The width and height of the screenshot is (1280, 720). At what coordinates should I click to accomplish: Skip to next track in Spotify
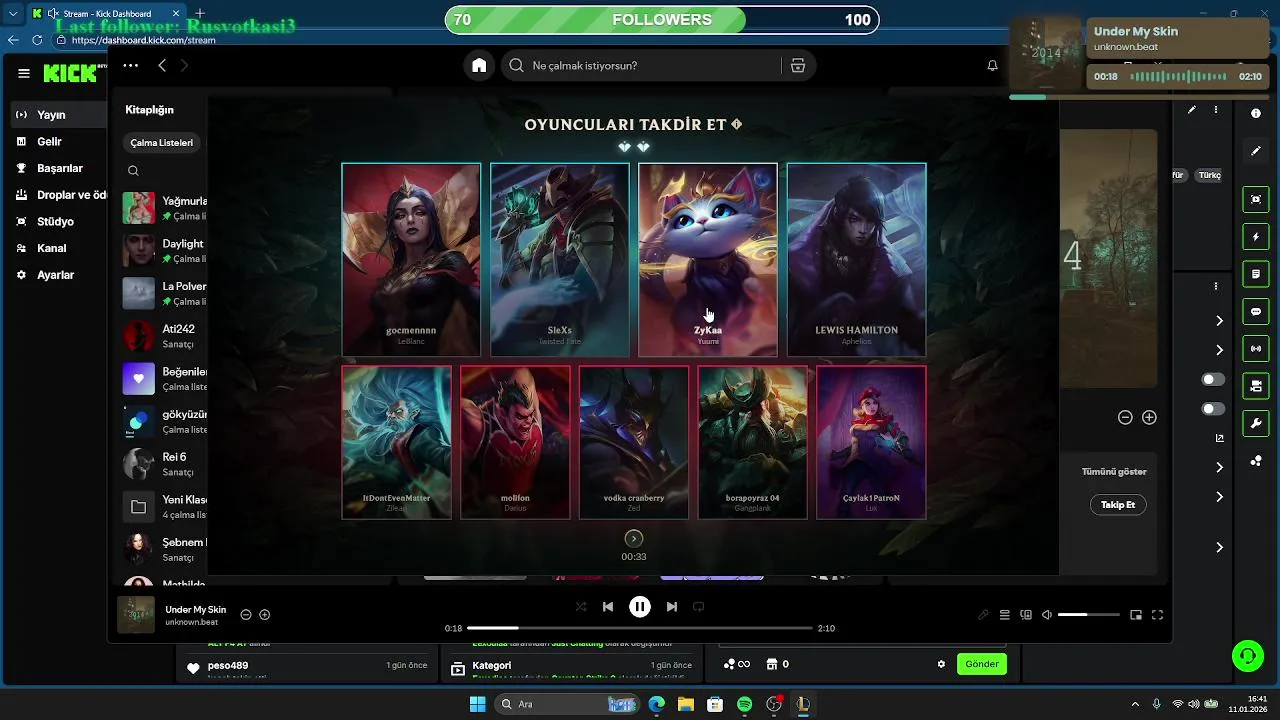pos(672,606)
